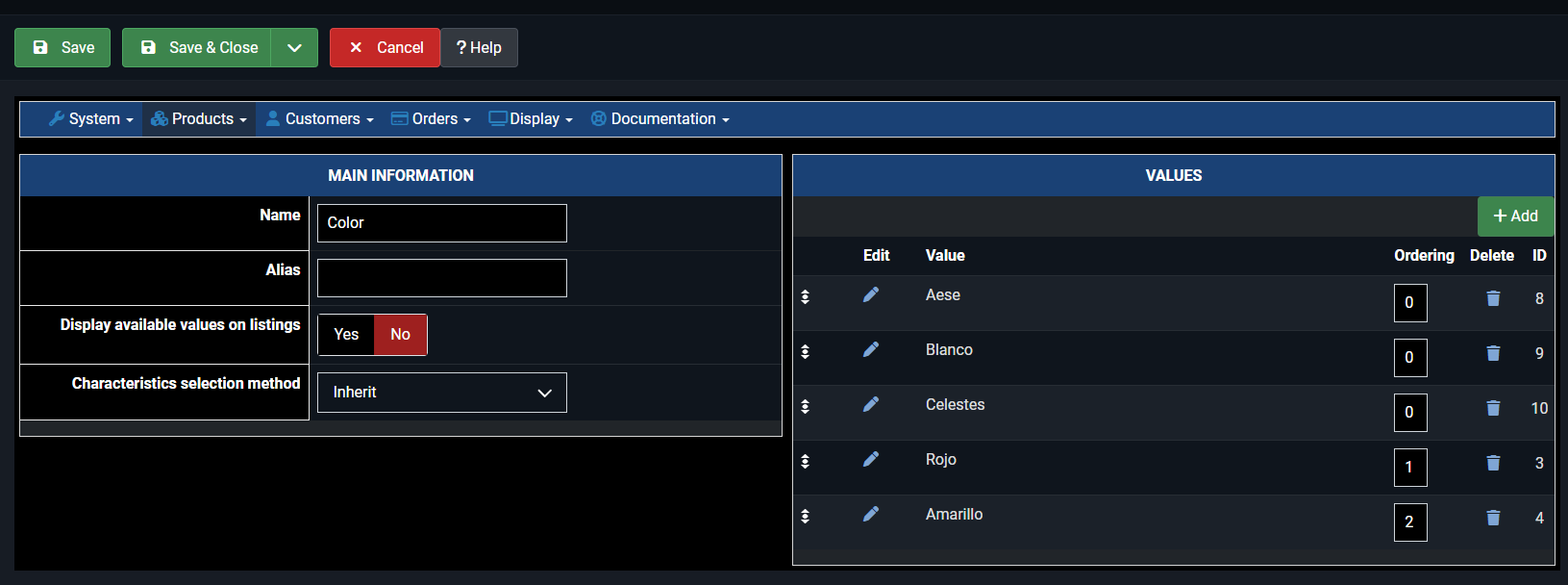Screen dimensions: 1568x585
Task: Click the pencil edit icon for Aese
Action: click(871, 295)
